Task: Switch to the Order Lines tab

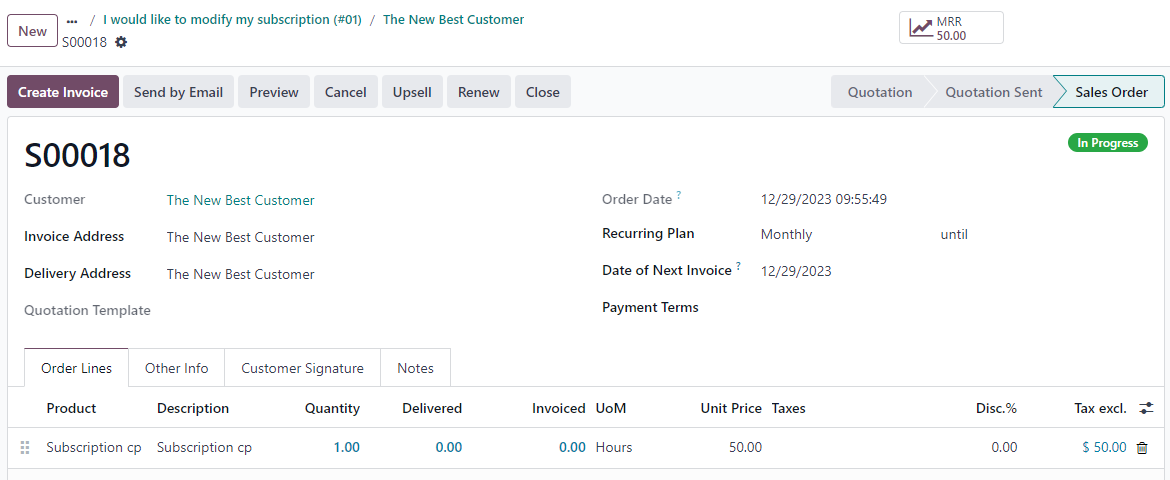Action: pos(76,367)
